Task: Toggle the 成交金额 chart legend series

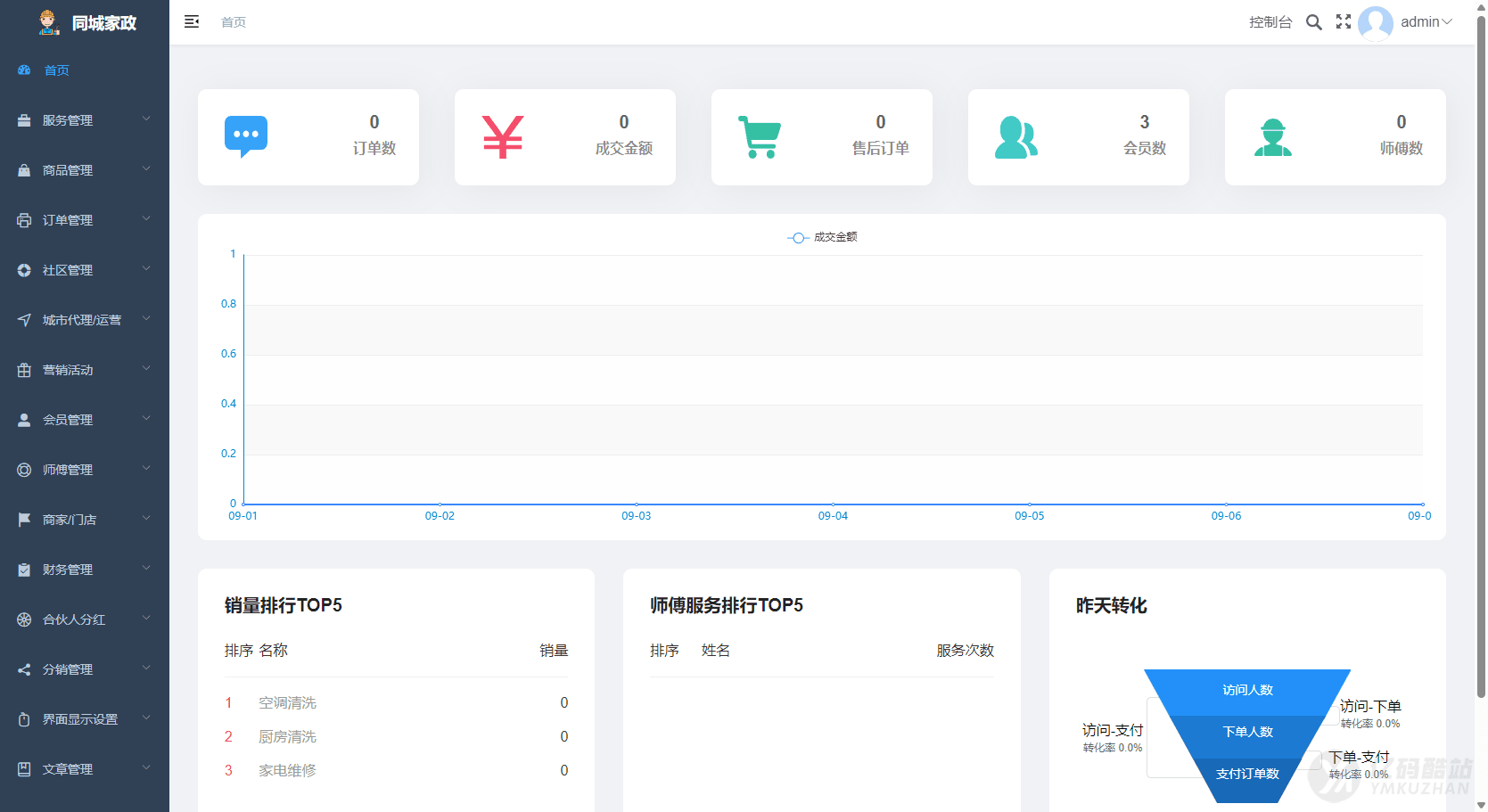Action: coord(822,237)
